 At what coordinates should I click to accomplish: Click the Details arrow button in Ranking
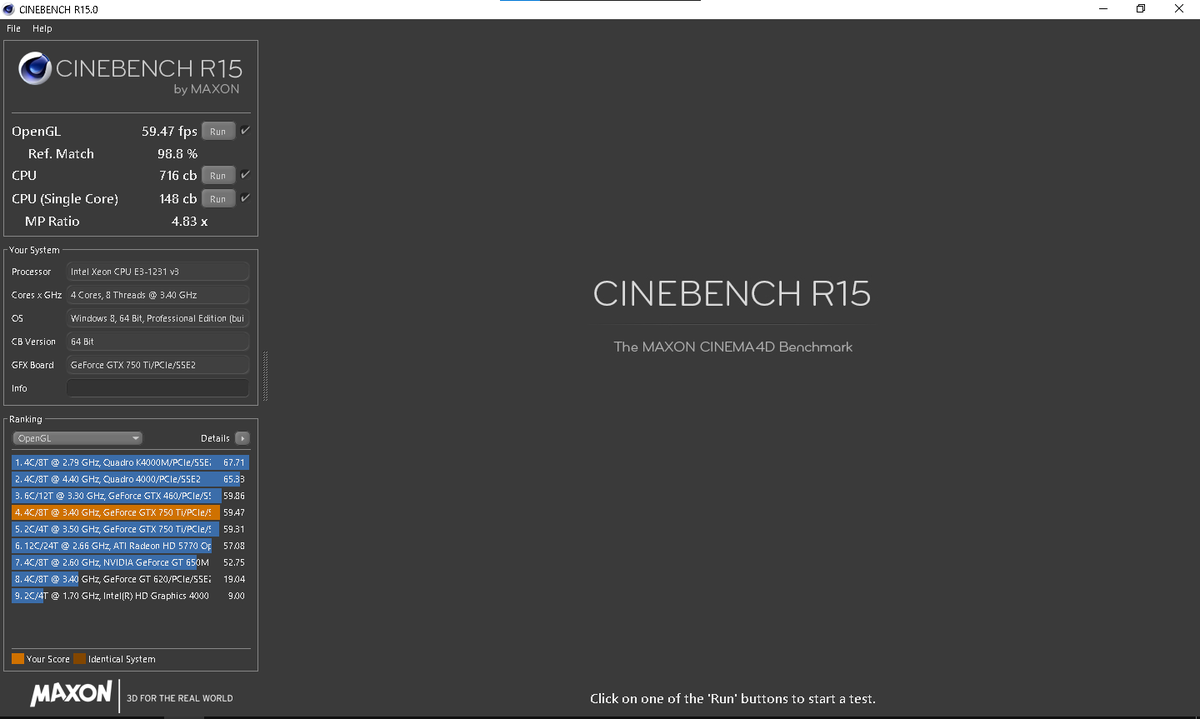243,438
